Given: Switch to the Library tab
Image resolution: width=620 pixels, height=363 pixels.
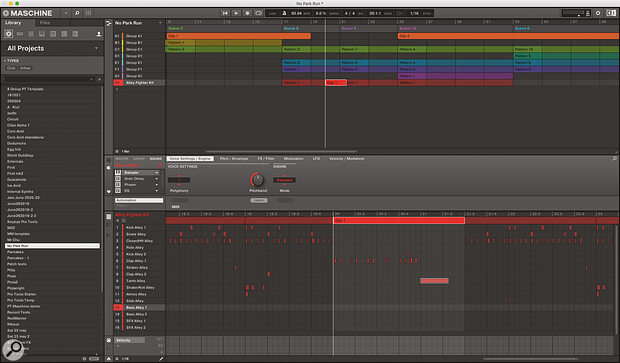Looking at the screenshot, I should point(13,23).
